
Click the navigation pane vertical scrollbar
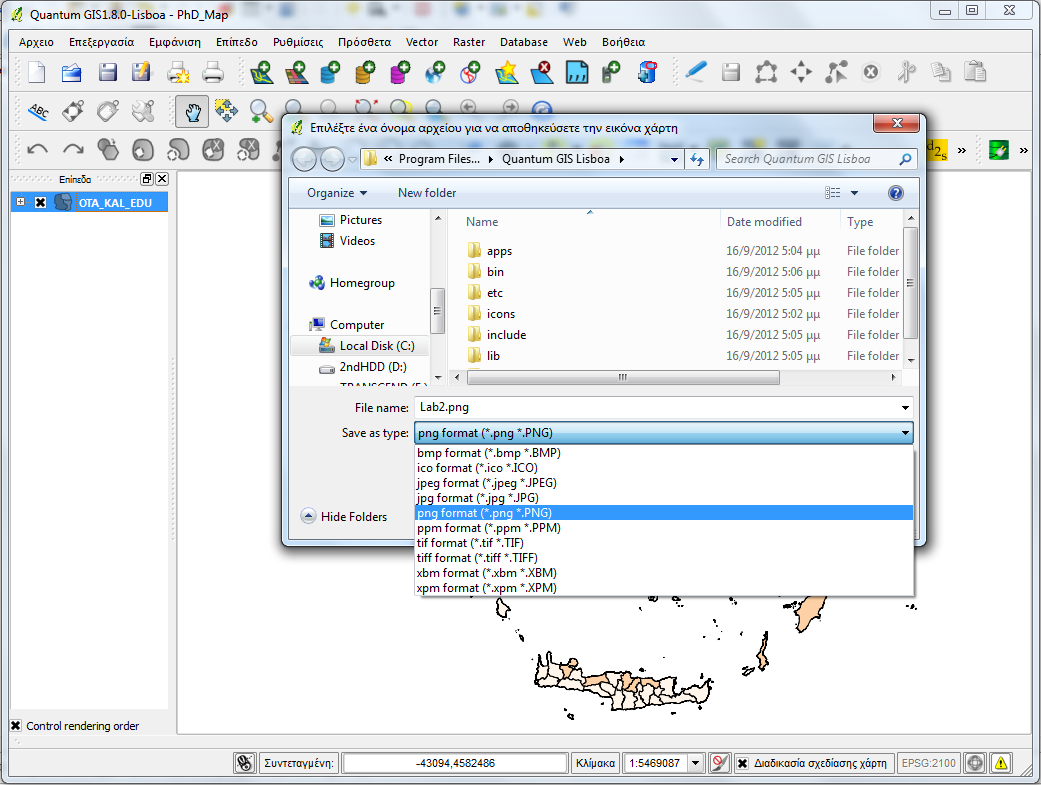coord(437,310)
